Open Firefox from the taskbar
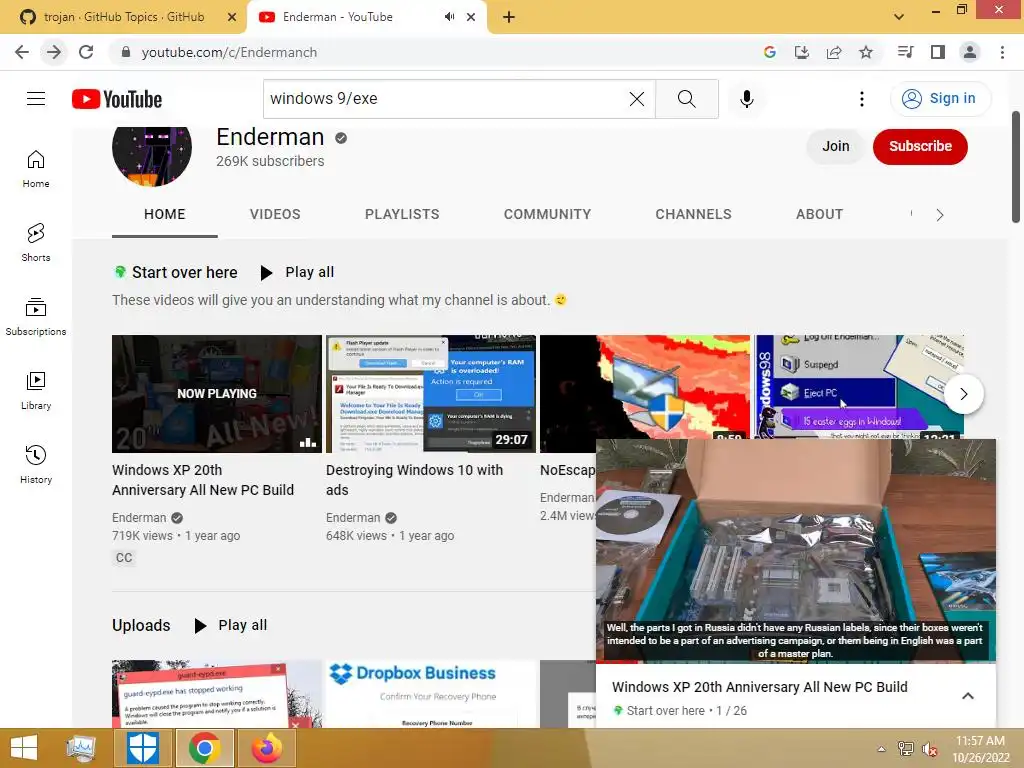 266,748
